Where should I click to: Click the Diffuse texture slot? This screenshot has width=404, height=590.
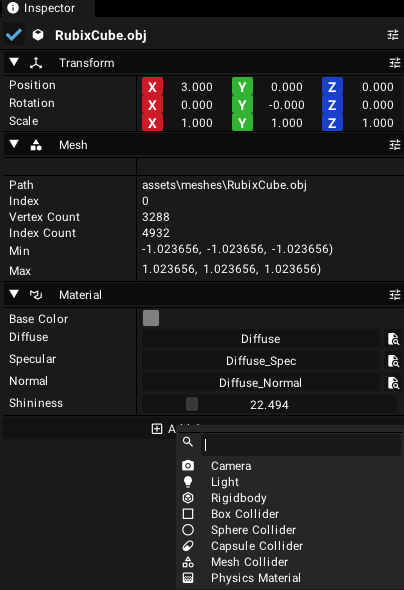click(261, 339)
